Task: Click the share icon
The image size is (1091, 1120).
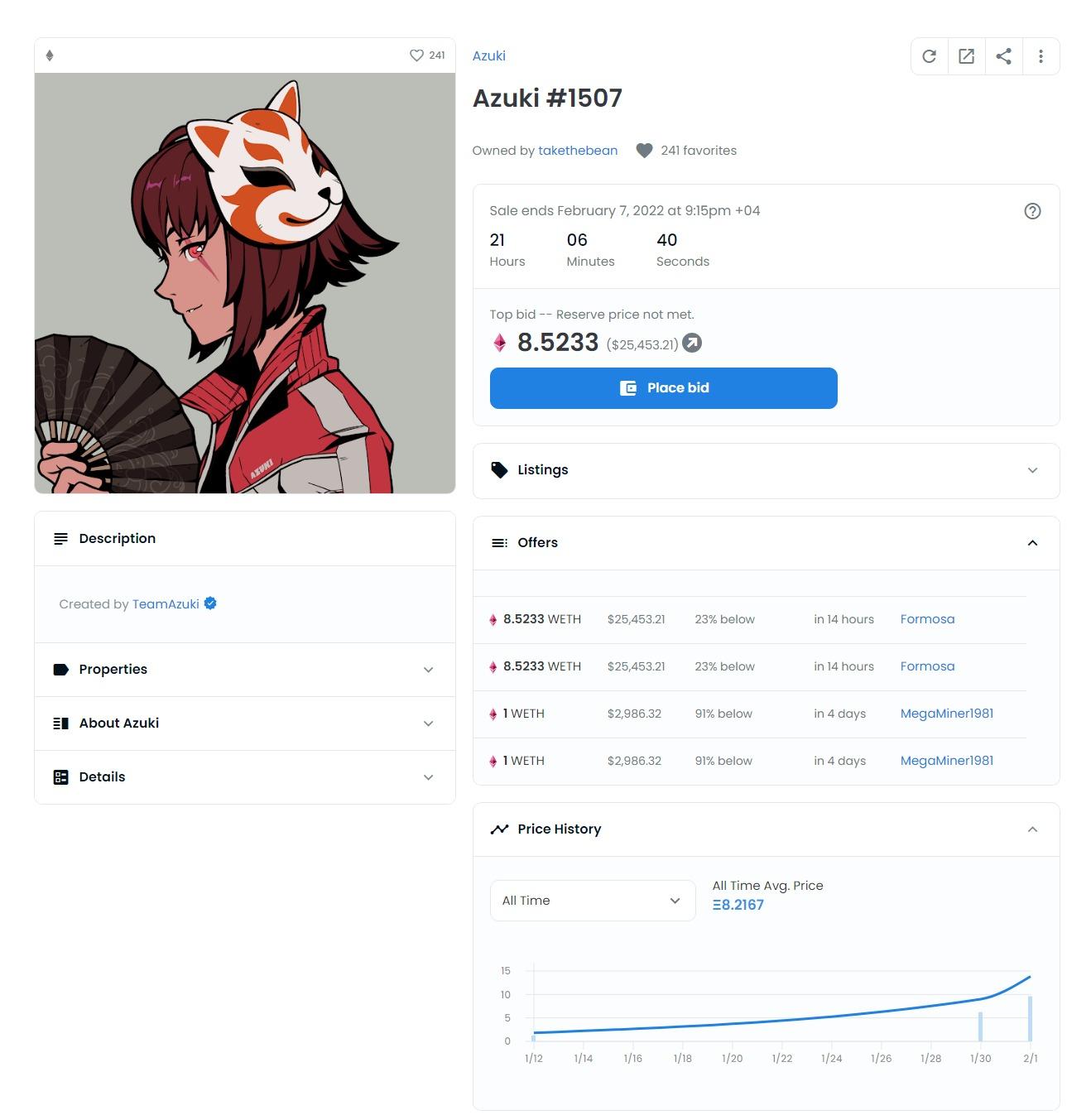Action: 1003,56
